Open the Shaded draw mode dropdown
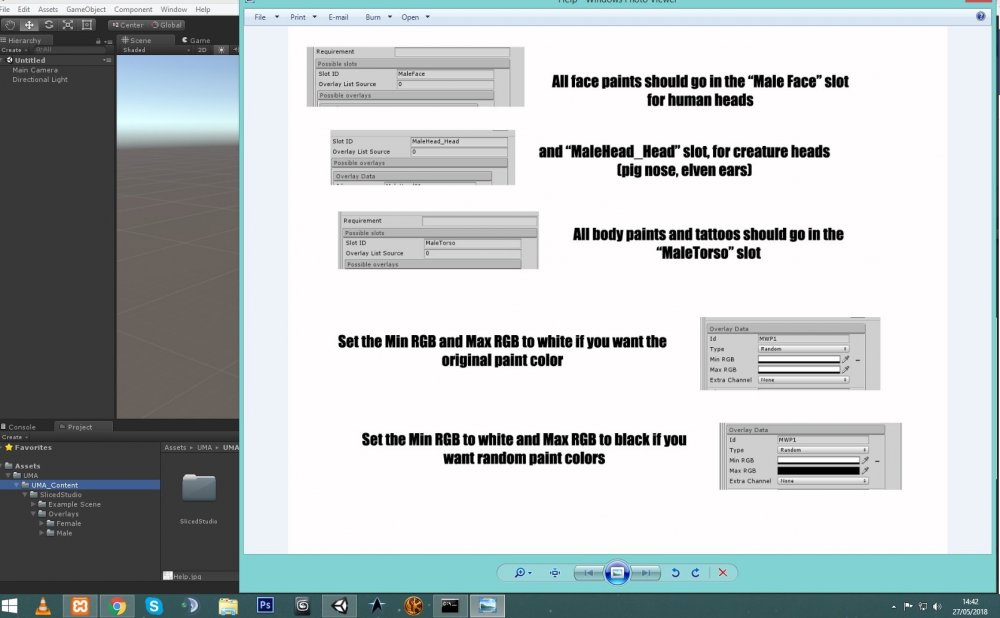This screenshot has height=618, width=1000. tap(148, 49)
